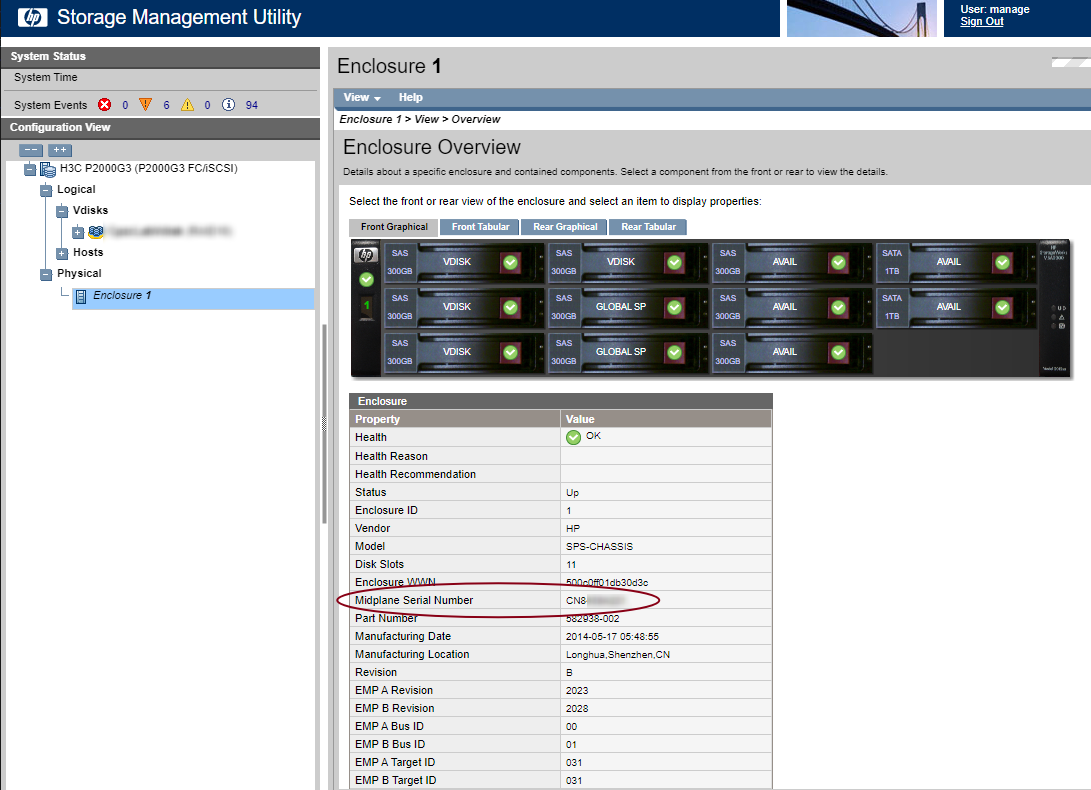Viewport: 1091px width, 790px height.
Task: Click the yellow warning events icon
Action: point(187,104)
